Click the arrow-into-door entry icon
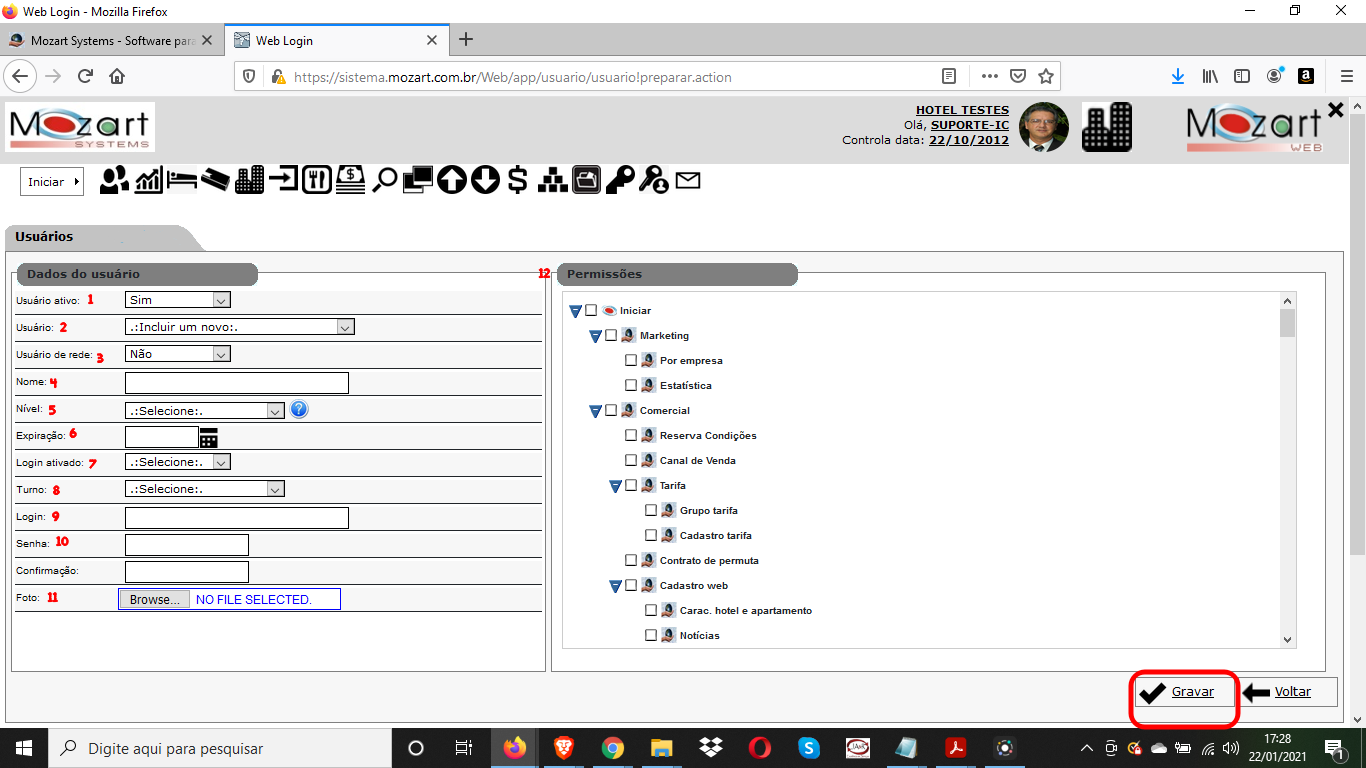Viewport: 1366px width, 768px height. pyautogui.click(x=283, y=180)
